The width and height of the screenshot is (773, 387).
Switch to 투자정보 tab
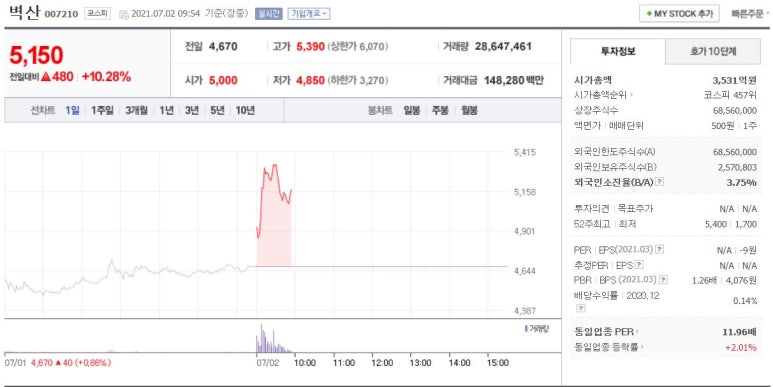(618, 51)
